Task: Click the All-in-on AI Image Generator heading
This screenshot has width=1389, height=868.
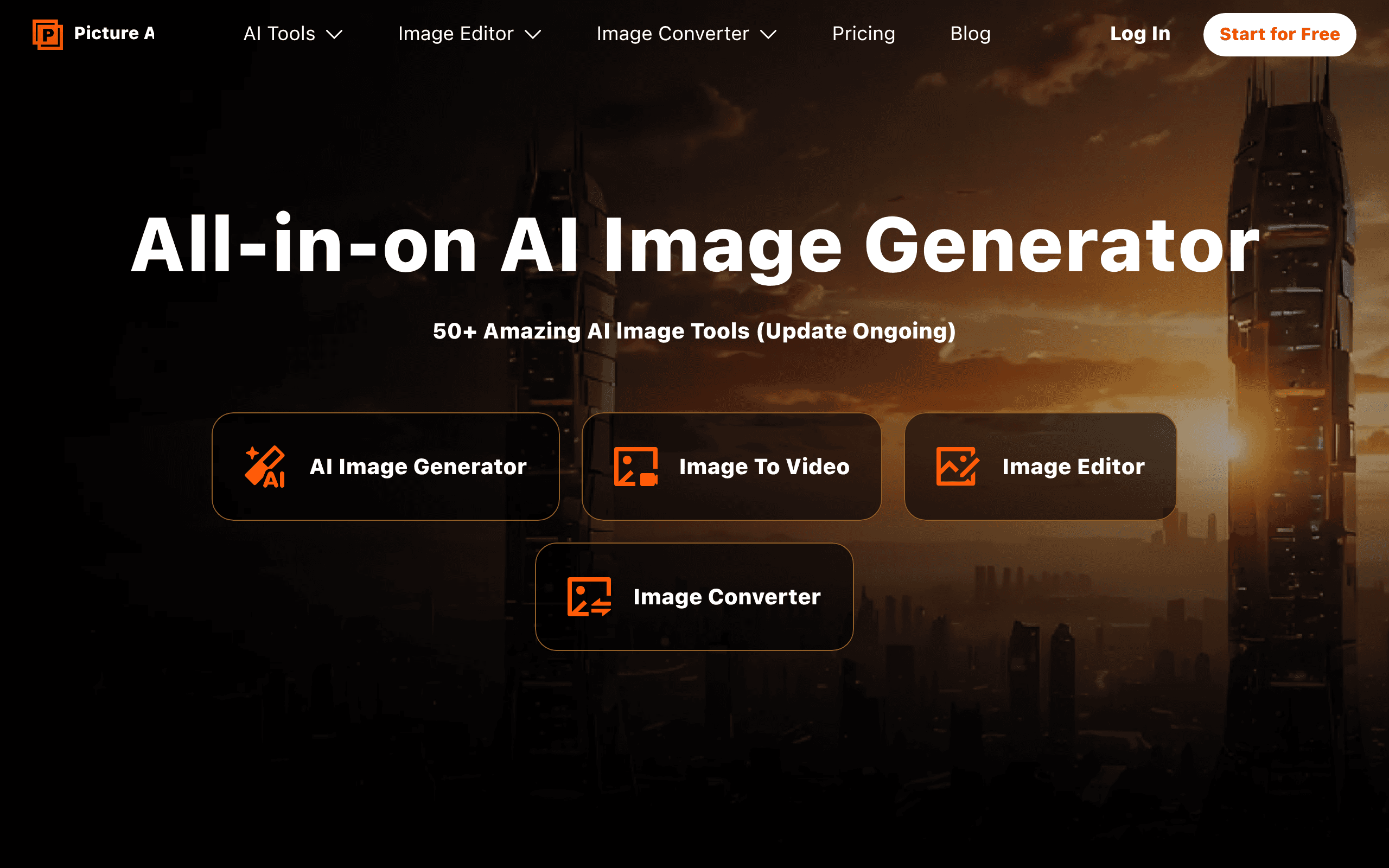Action: click(x=694, y=246)
